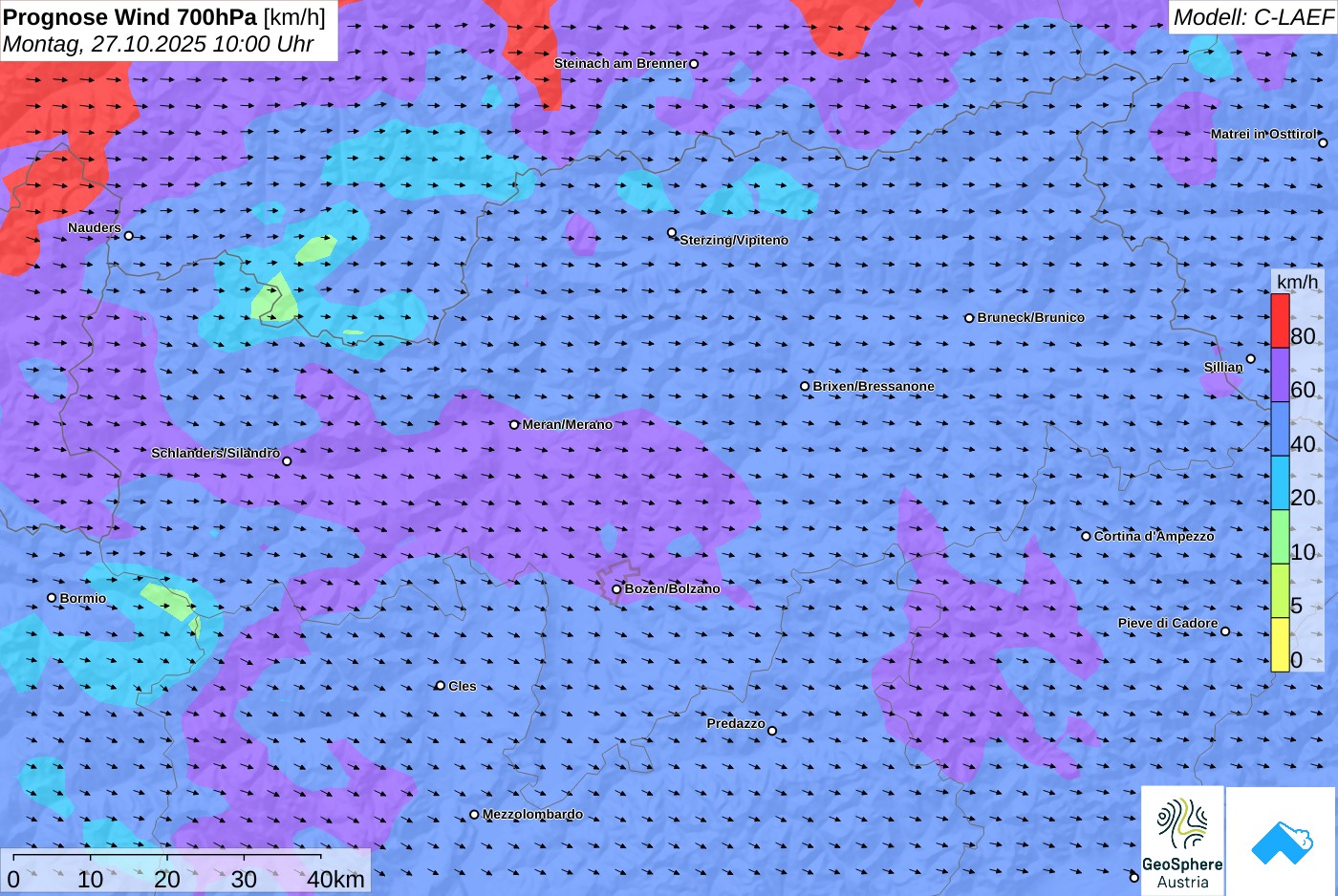
Task: Click the blue 40 km/h legend swatch
Action: pyautogui.click(x=1280, y=429)
